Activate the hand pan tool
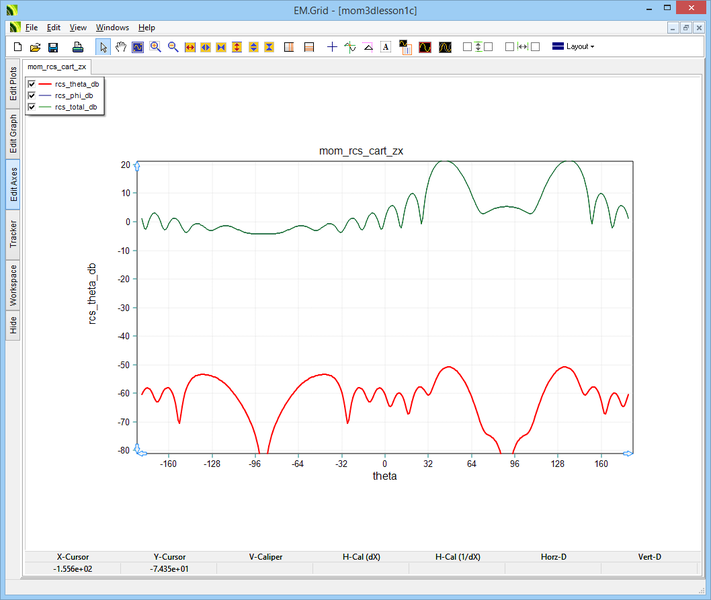 (121, 47)
